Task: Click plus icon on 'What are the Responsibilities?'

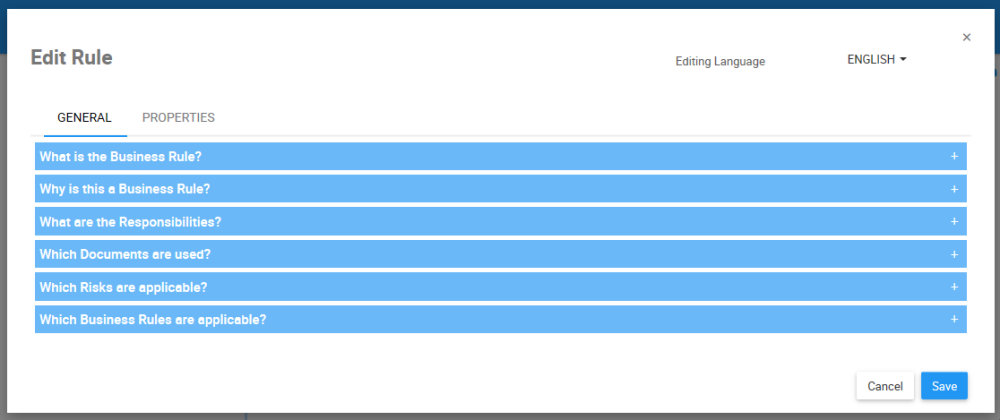Action: coord(954,221)
